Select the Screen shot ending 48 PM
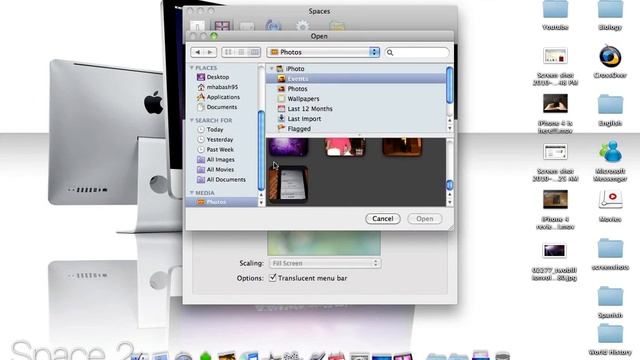 (555, 66)
